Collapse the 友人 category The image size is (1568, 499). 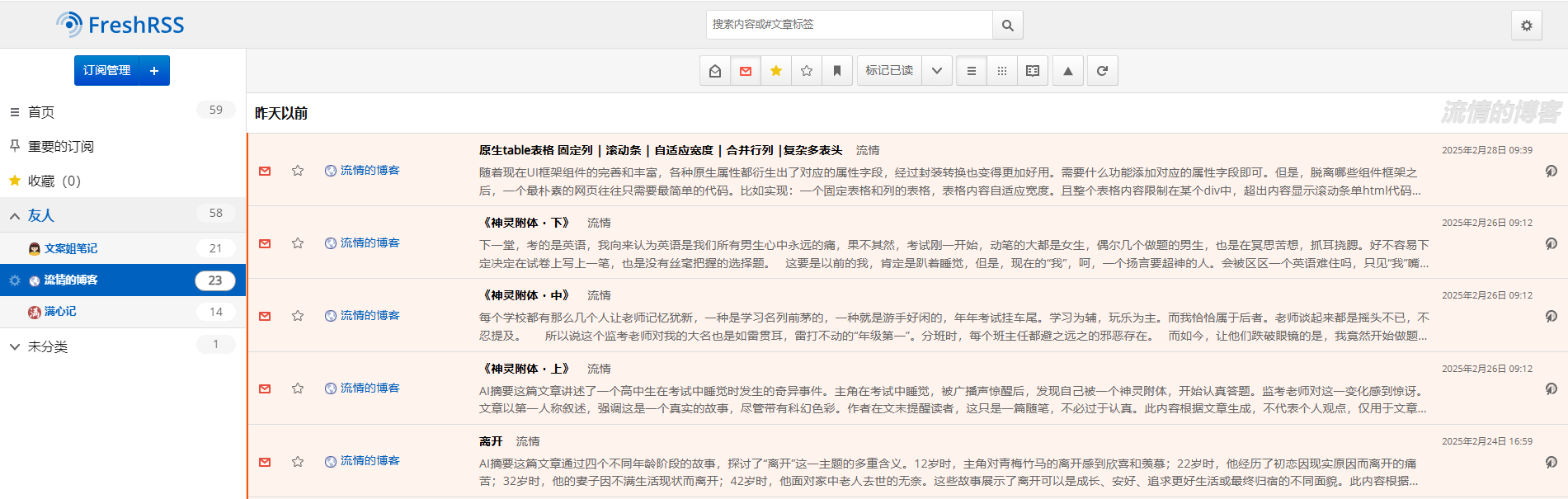point(15,216)
